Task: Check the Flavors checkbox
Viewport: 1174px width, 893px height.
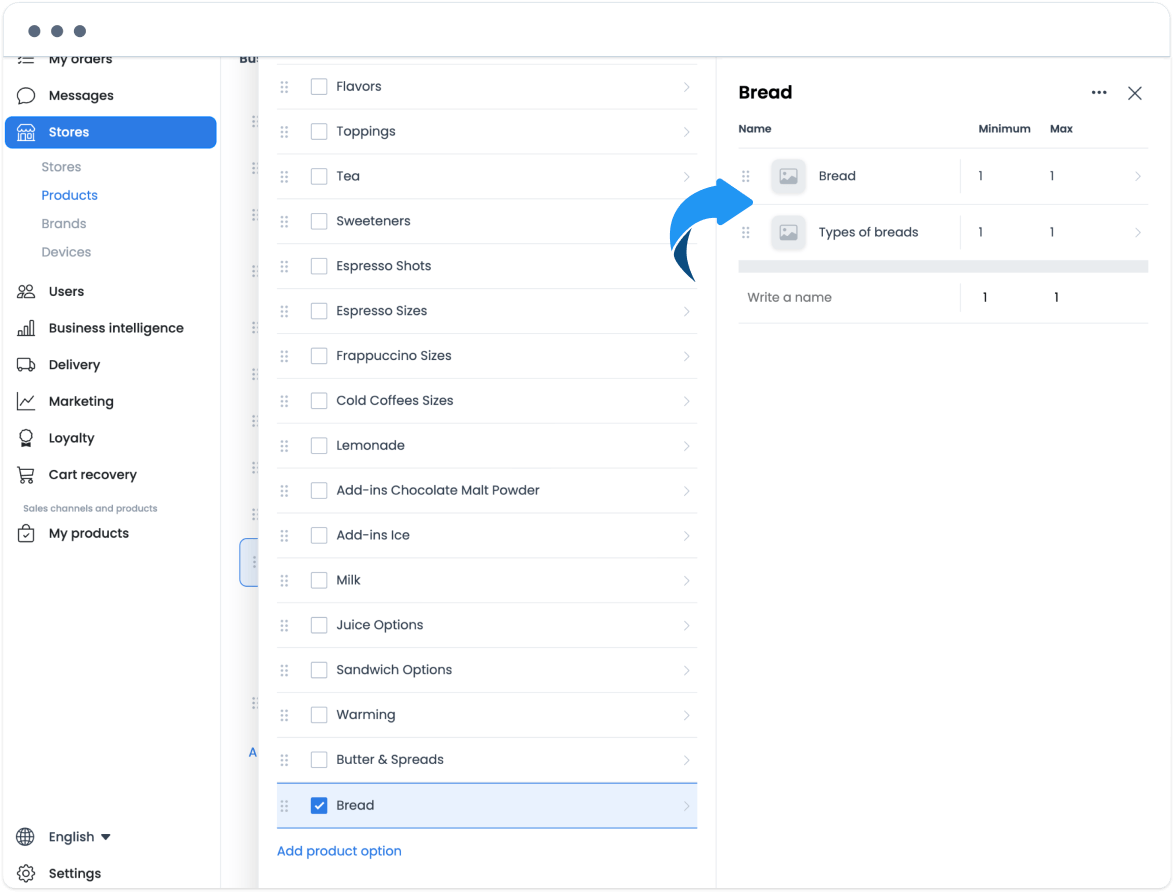Action: (319, 87)
